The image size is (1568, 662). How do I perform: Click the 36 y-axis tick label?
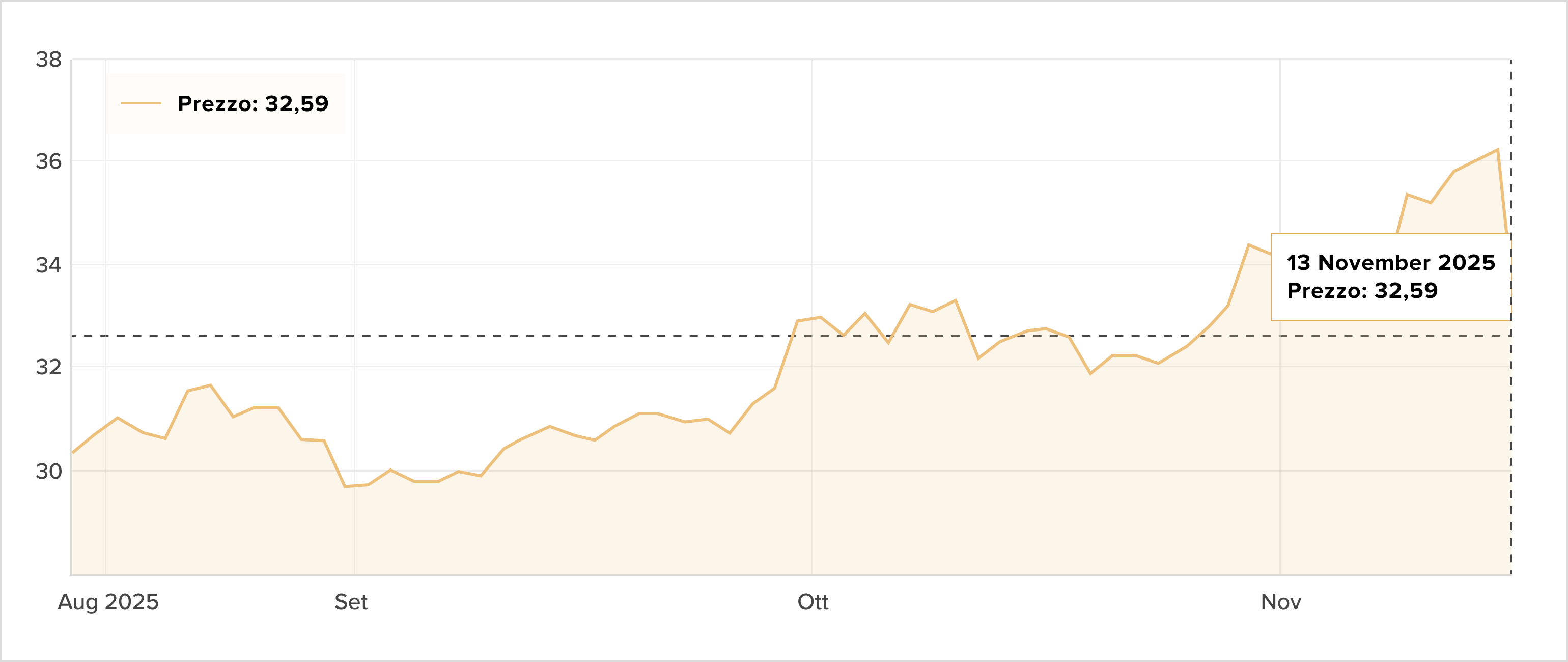(49, 161)
